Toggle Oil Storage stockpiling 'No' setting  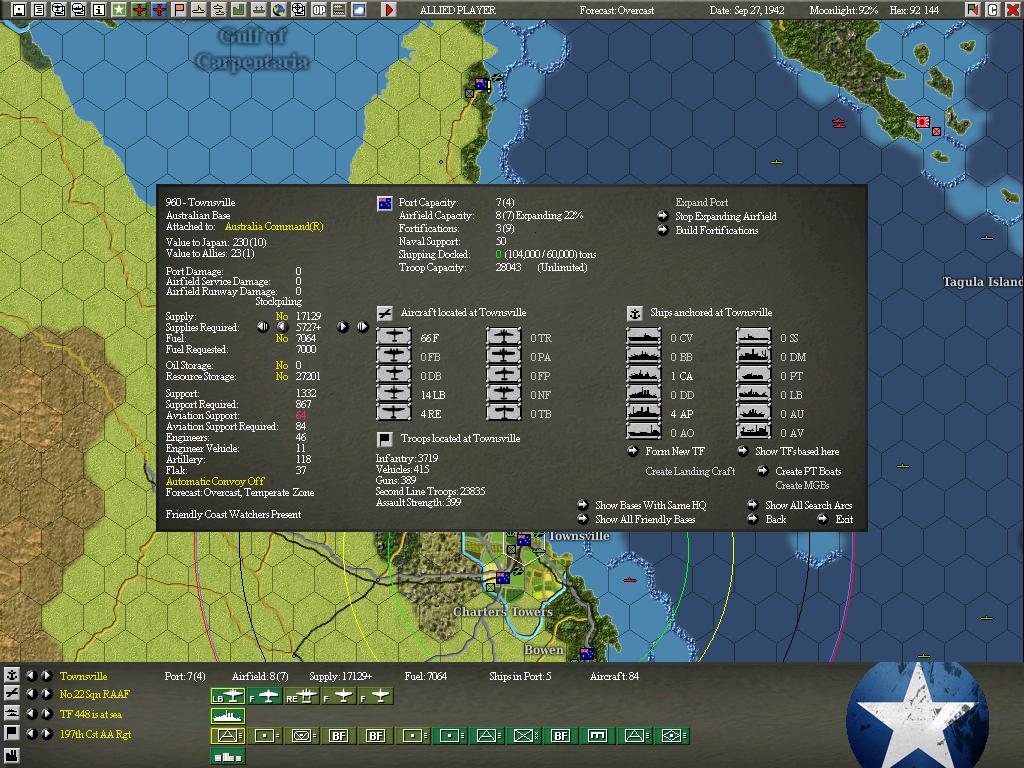pyautogui.click(x=281, y=365)
